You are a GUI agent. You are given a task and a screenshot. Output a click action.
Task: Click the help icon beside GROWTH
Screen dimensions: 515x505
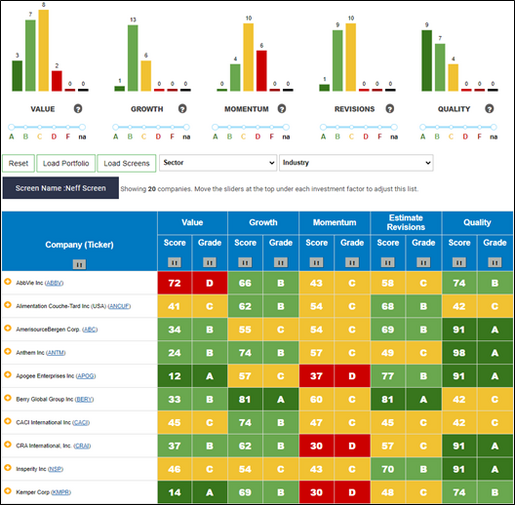coord(182,109)
